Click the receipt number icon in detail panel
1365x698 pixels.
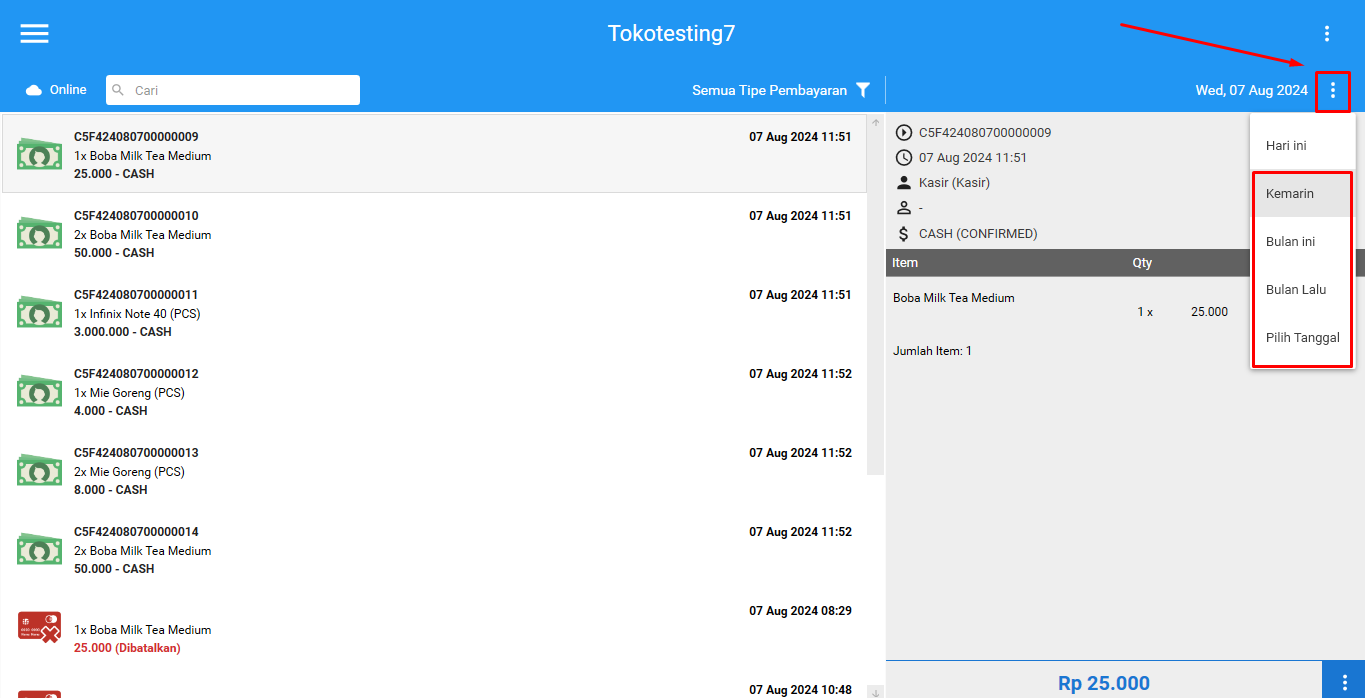[x=904, y=132]
